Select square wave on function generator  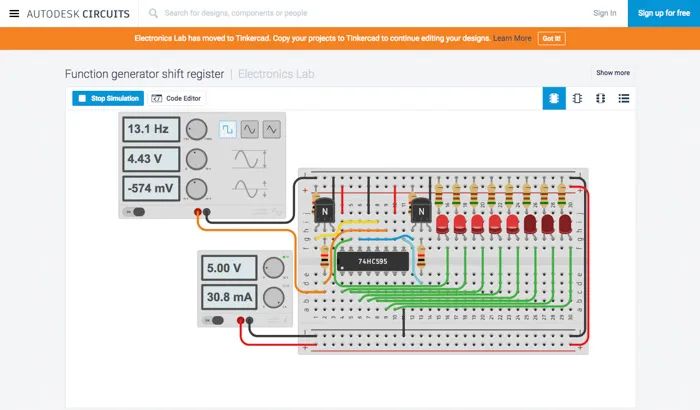click(228, 130)
